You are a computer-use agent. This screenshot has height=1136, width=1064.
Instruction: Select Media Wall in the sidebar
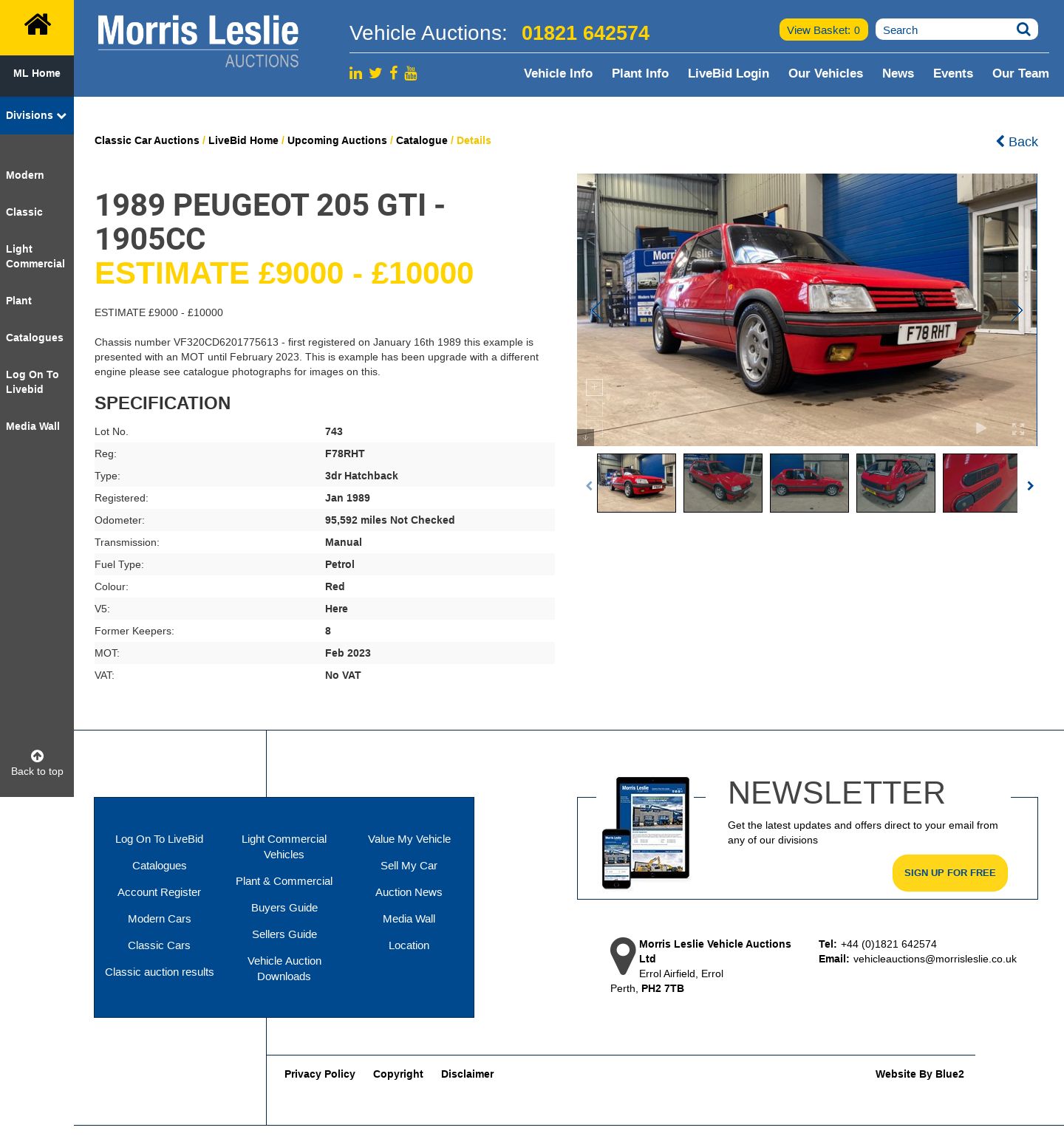point(33,426)
